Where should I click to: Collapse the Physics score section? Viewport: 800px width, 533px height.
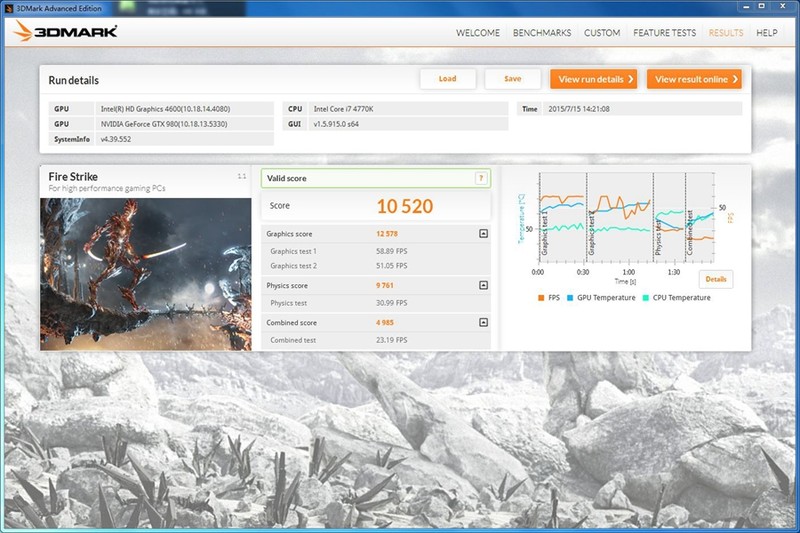click(483, 285)
